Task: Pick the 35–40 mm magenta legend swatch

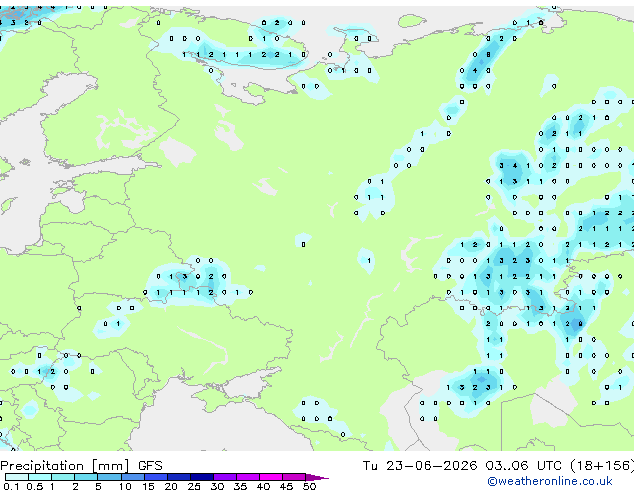Action: point(248,477)
